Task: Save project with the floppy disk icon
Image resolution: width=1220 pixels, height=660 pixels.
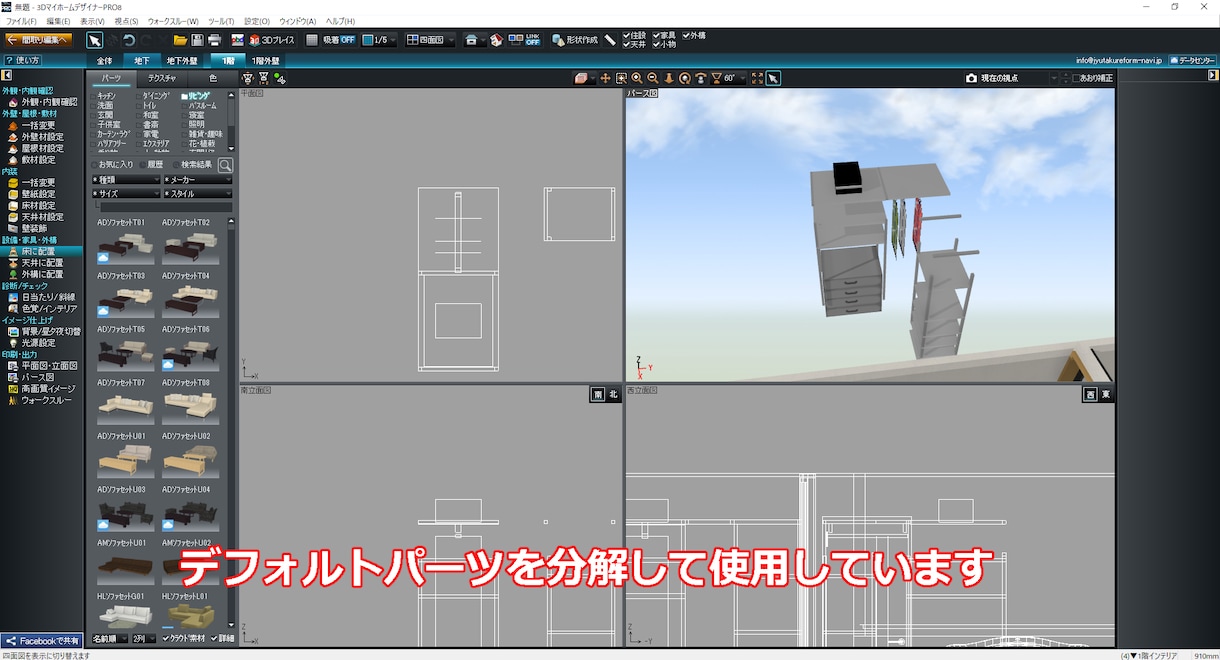Action: tap(197, 40)
